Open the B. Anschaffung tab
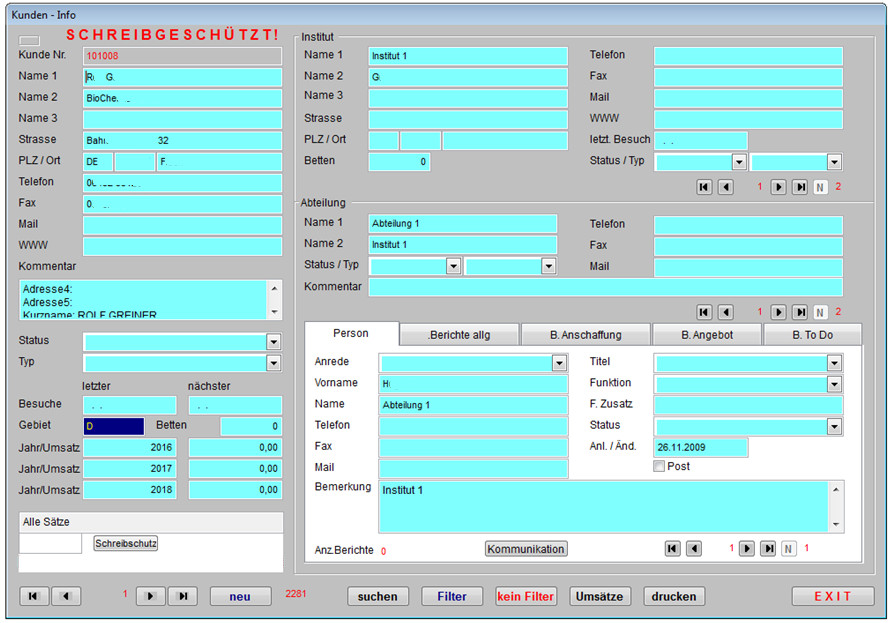This screenshot has width=891, height=623. click(586, 335)
